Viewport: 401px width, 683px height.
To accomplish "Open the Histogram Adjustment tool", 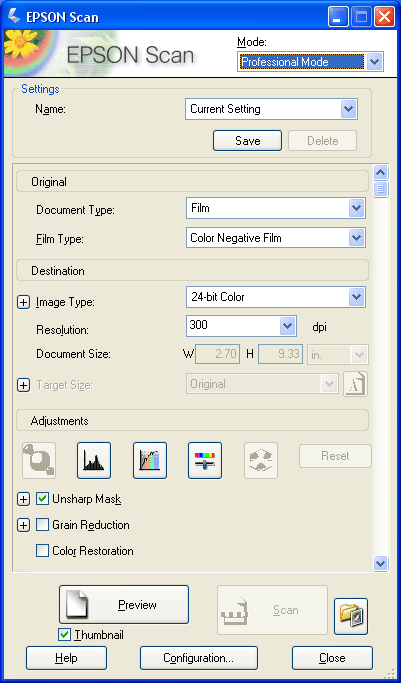I will tap(94, 460).
